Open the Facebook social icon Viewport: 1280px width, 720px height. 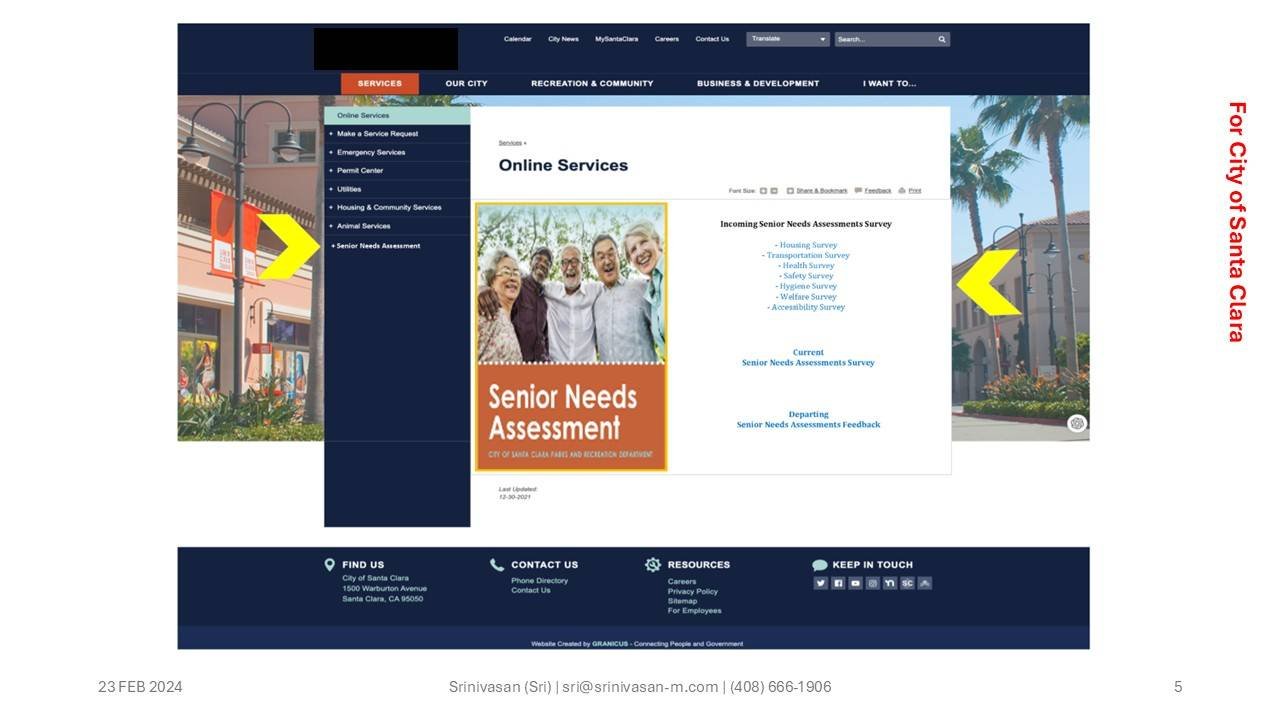[x=838, y=583]
